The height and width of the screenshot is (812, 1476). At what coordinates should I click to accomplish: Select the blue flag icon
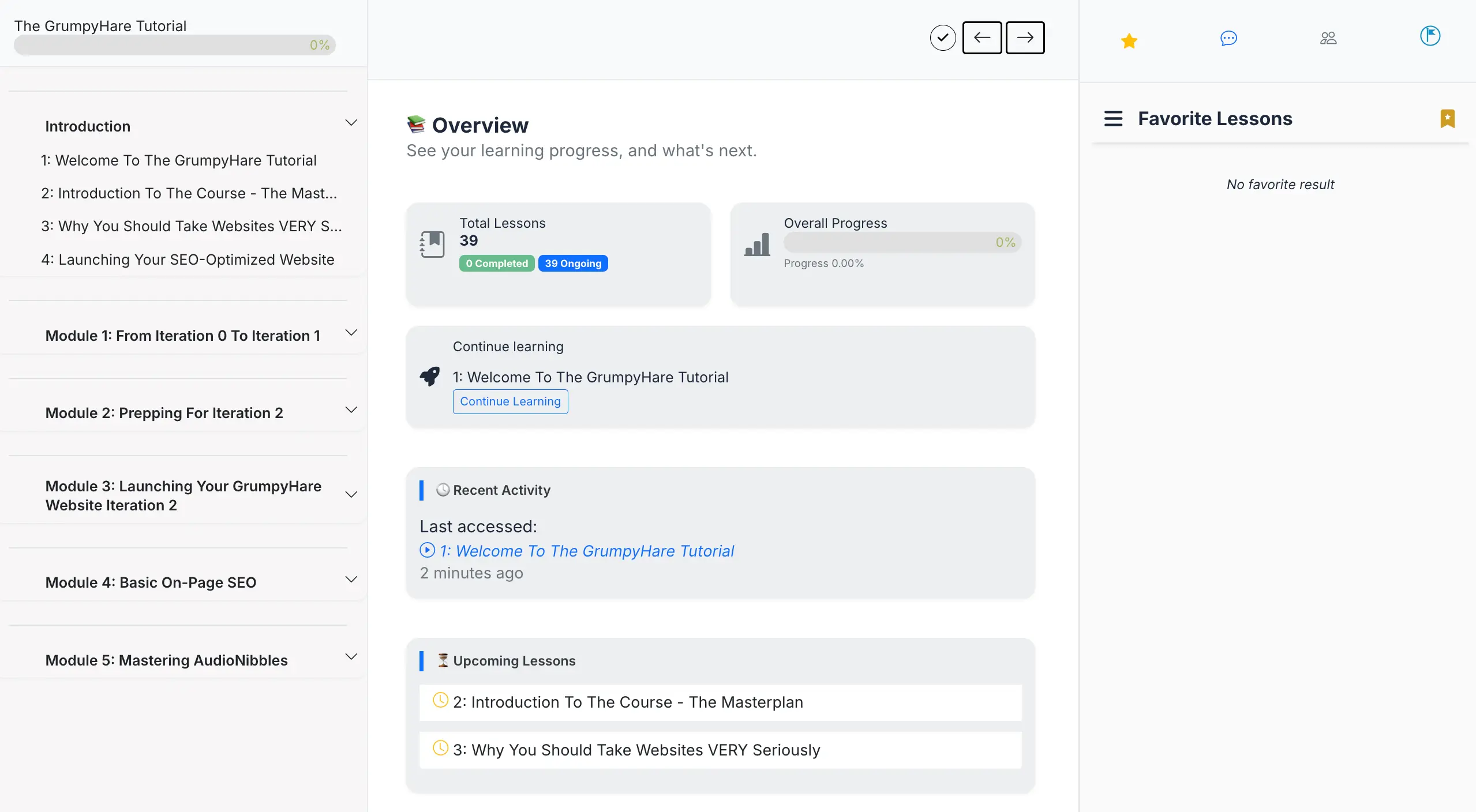tap(1430, 36)
